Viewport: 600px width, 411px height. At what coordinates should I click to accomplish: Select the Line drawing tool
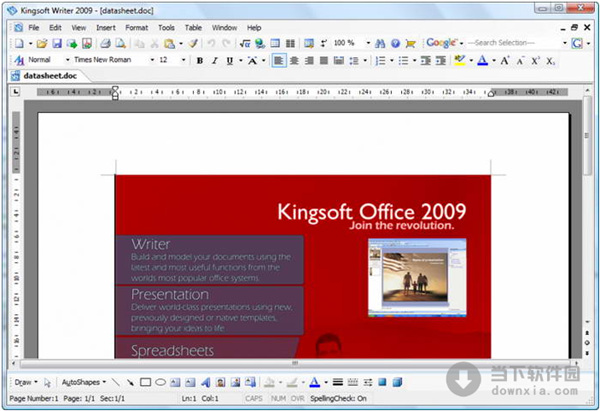[x=116, y=382]
